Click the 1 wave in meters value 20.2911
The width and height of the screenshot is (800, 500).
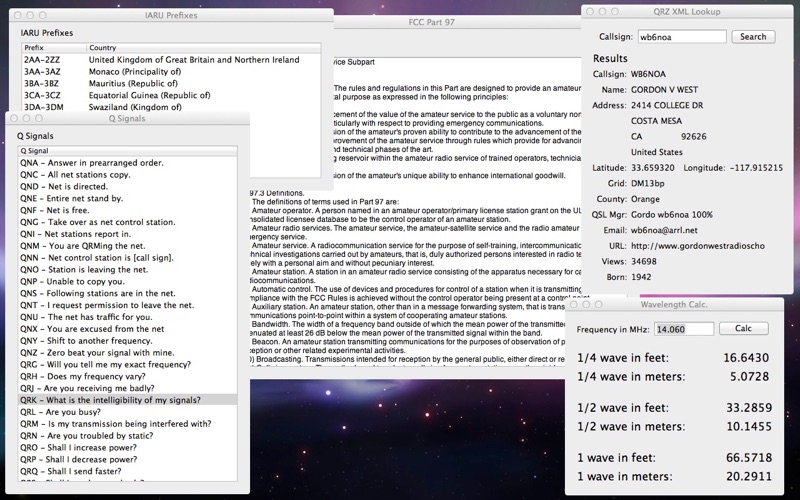point(748,477)
